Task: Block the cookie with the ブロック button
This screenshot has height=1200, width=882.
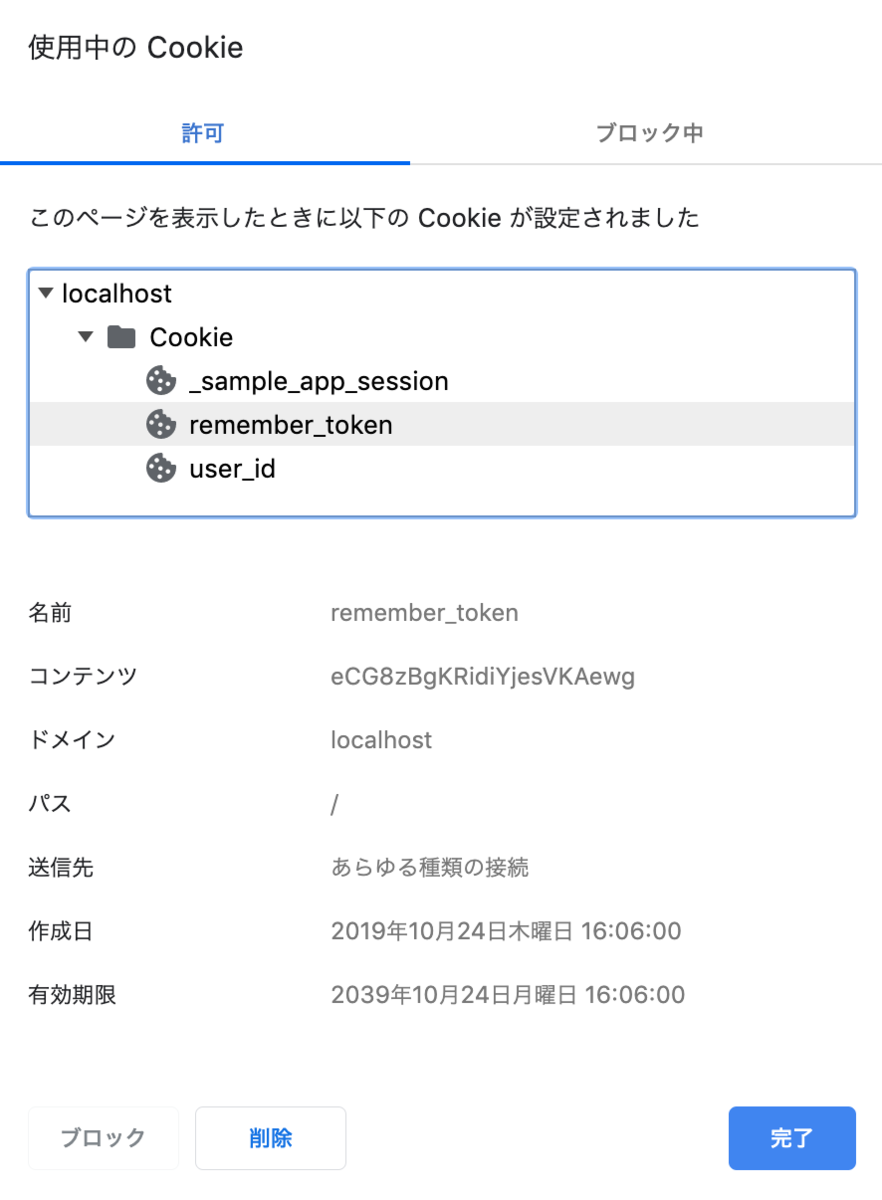Action: click(103, 1138)
